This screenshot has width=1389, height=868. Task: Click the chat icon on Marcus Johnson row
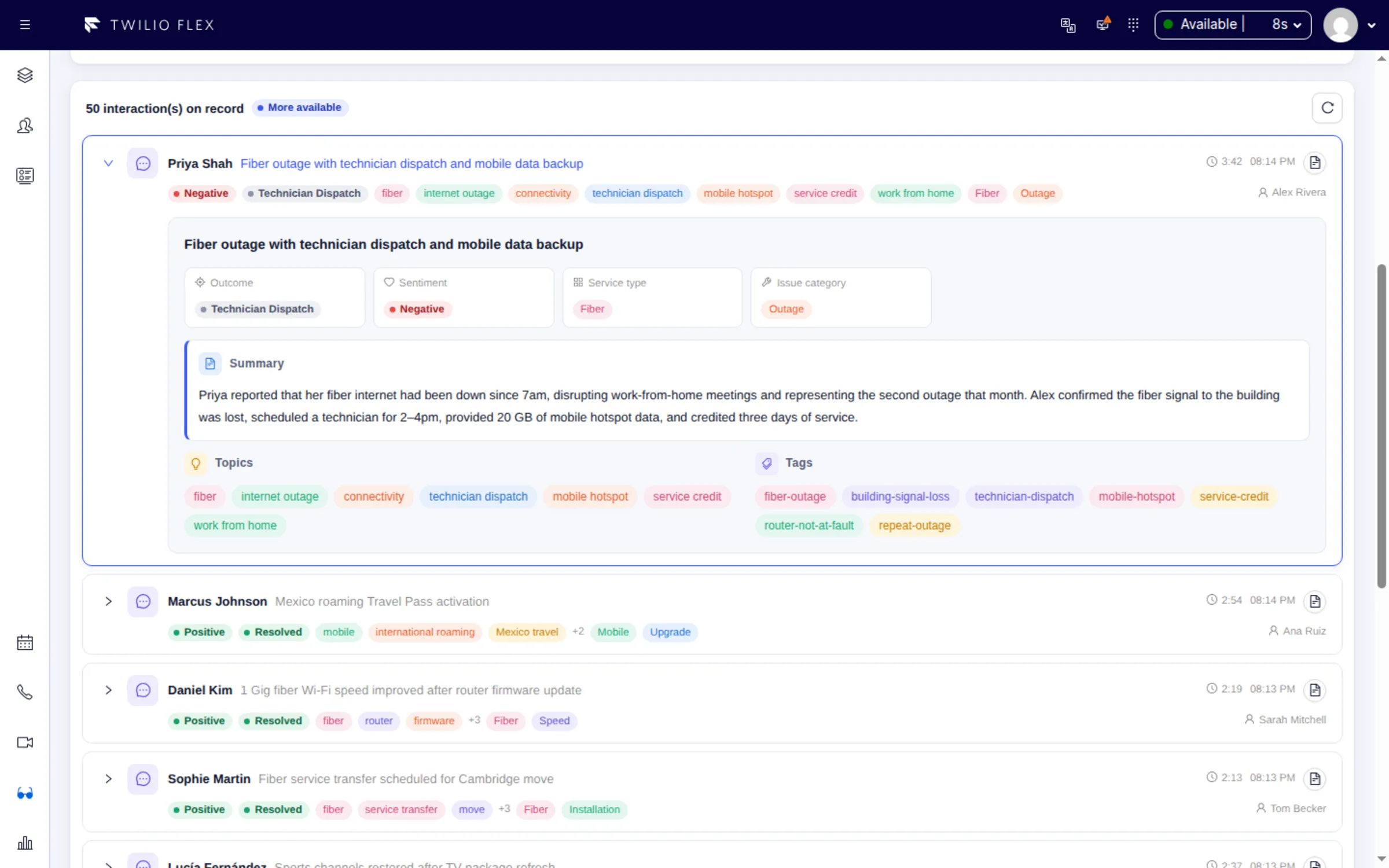pos(143,602)
